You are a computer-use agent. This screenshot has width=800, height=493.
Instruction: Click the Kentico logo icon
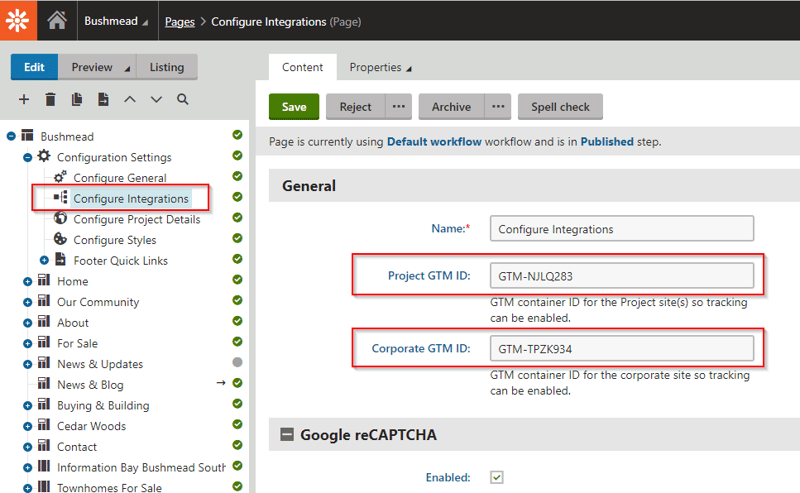tap(18, 20)
